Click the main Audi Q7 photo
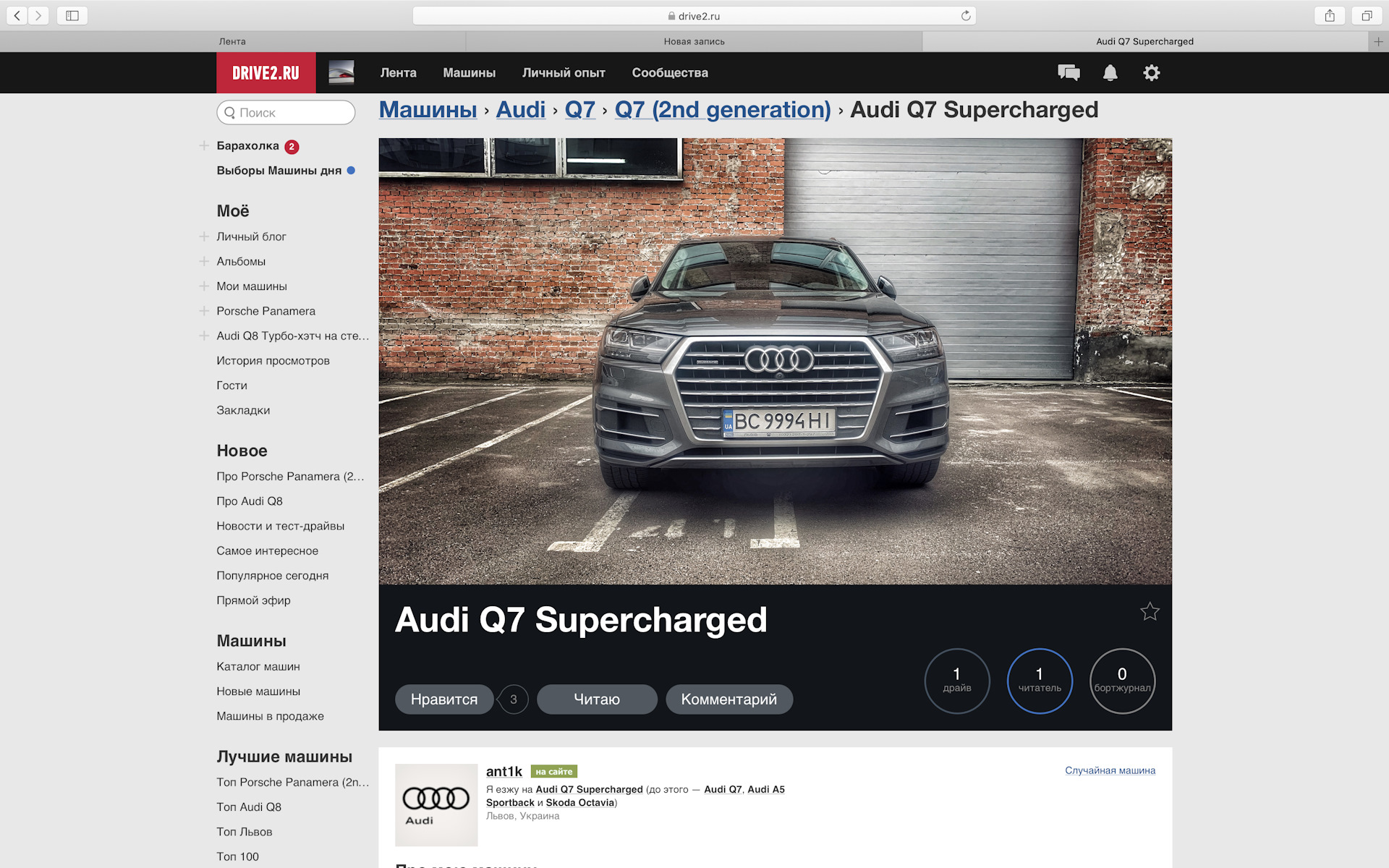The image size is (1389, 868). tap(775, 361)
